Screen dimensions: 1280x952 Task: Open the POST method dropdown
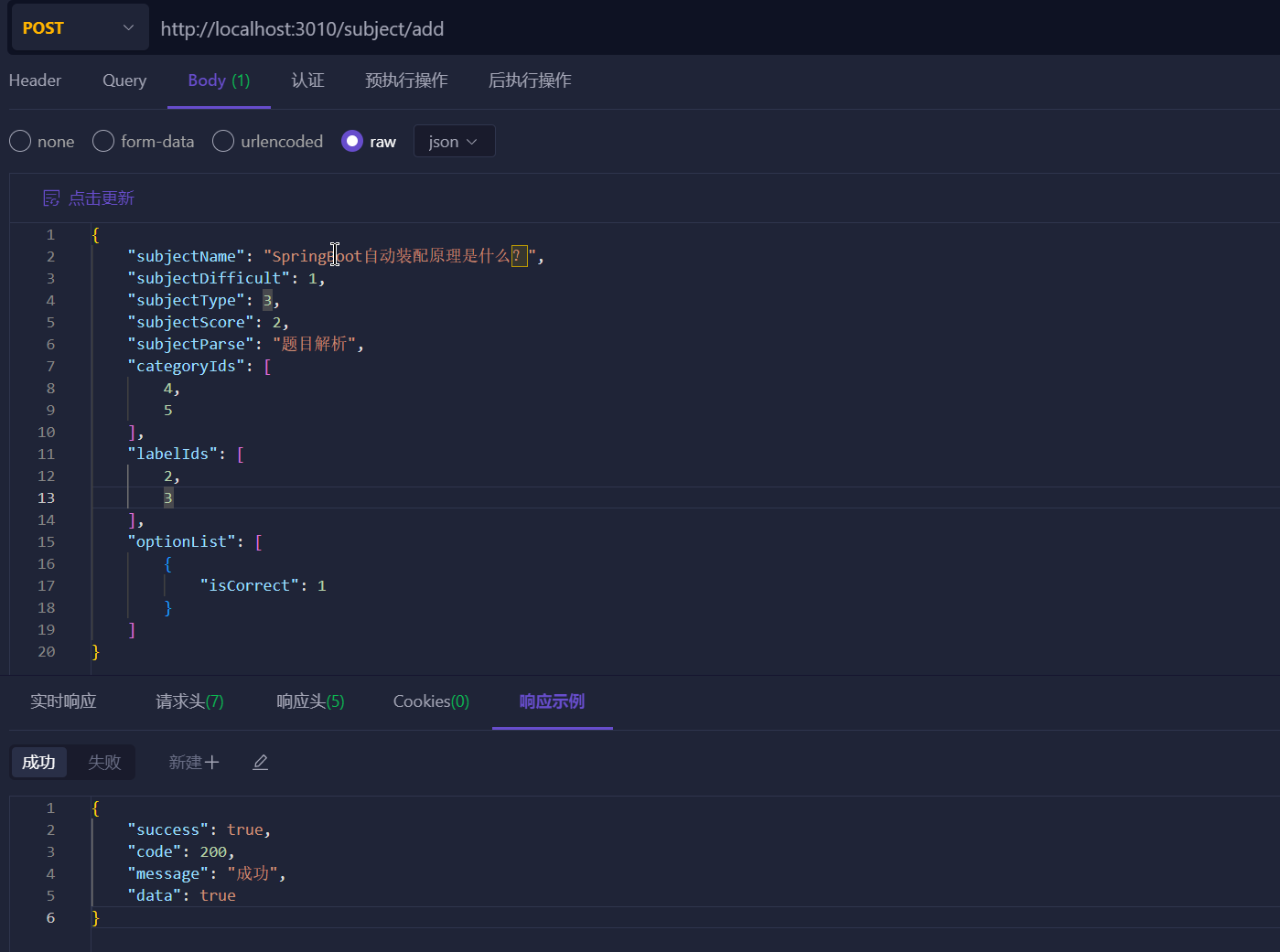point(79,28)
